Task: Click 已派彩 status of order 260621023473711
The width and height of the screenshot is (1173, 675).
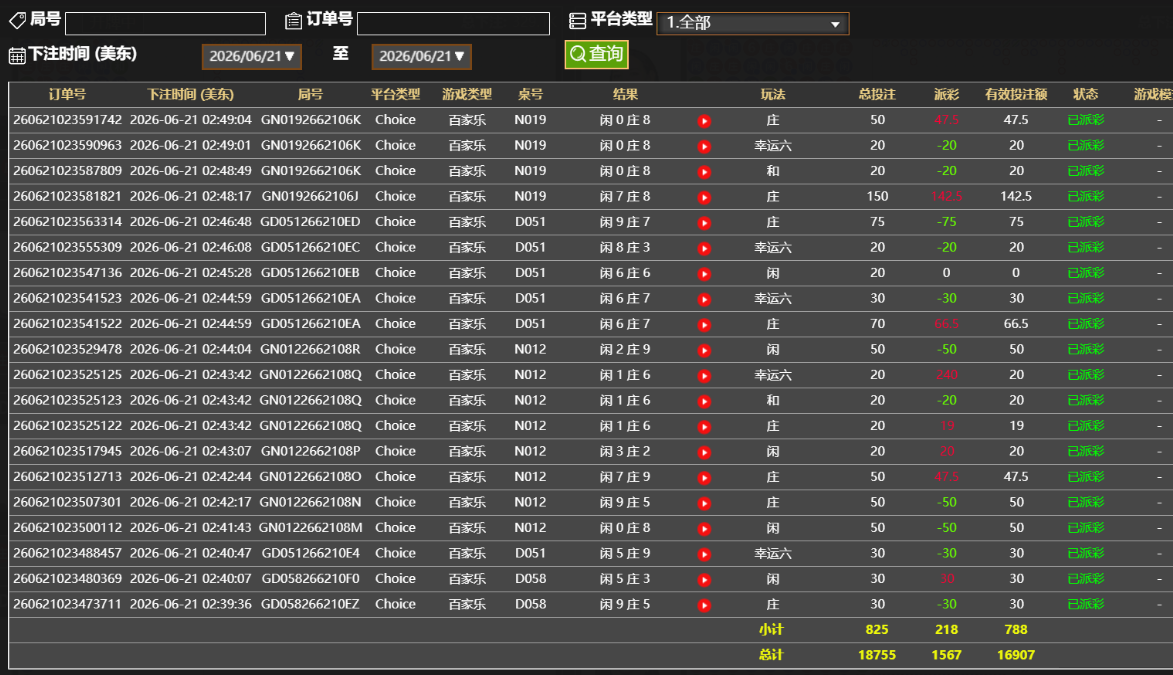Action: 1085,604
